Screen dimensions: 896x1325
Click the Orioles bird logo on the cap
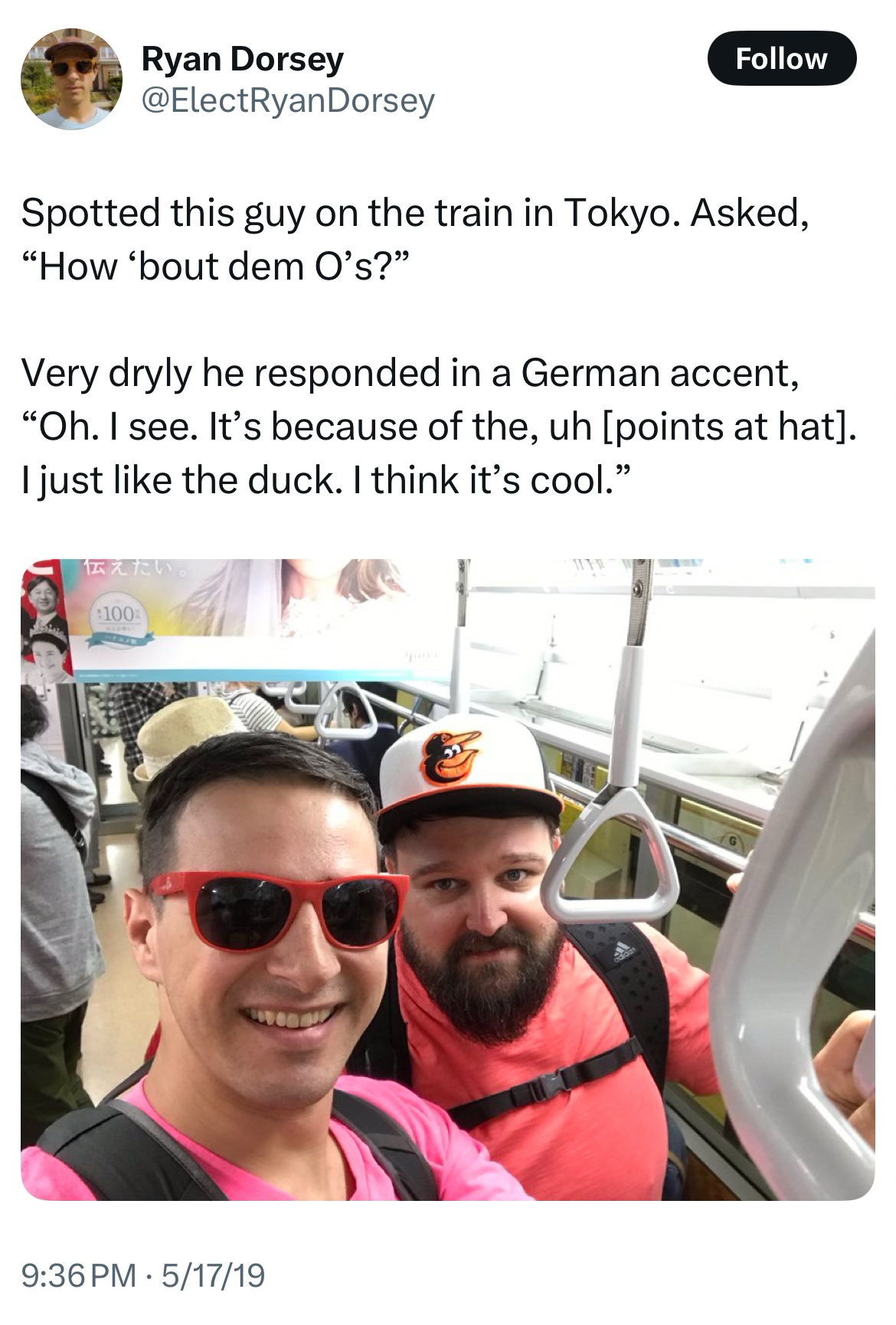pyautogui.click(x=450, y=757)
